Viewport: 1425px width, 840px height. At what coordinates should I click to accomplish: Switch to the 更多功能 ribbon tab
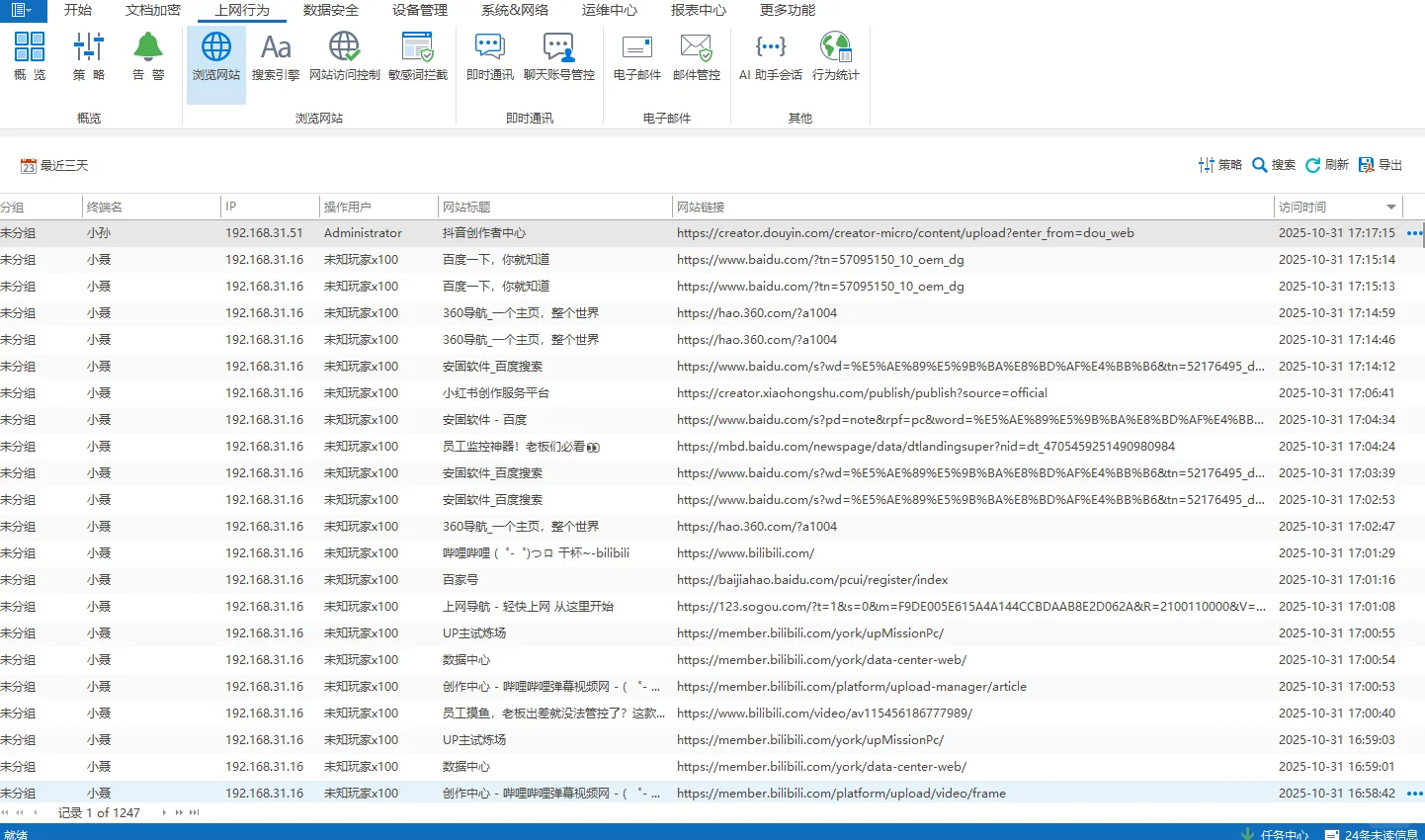(x=788, y=10)
